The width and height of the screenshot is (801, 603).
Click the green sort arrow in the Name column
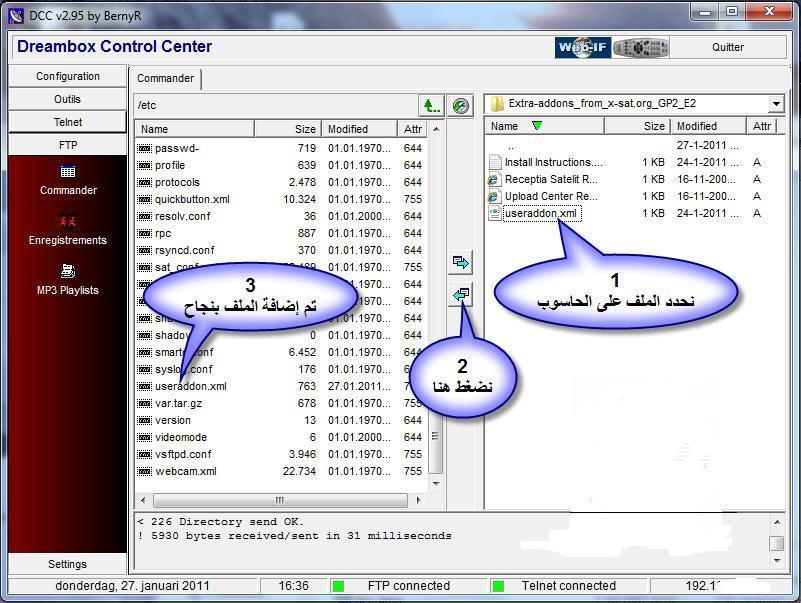[536, 125]
